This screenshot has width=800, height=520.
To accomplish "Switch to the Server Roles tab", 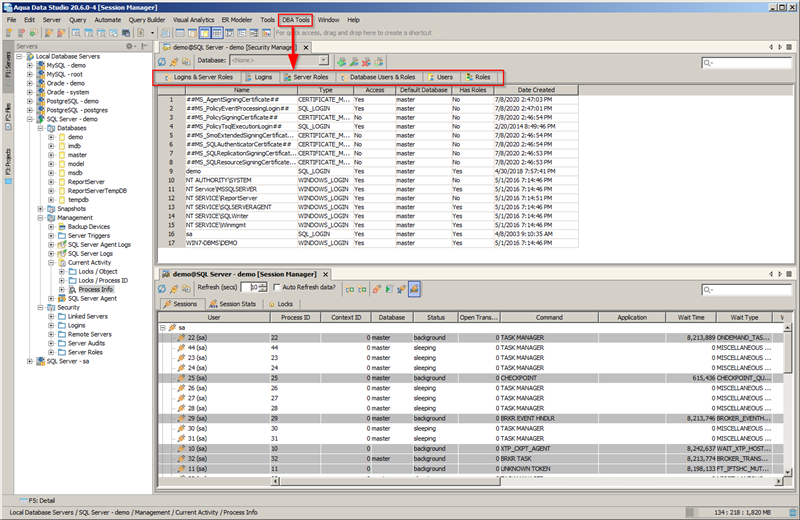I will (306, 77).
